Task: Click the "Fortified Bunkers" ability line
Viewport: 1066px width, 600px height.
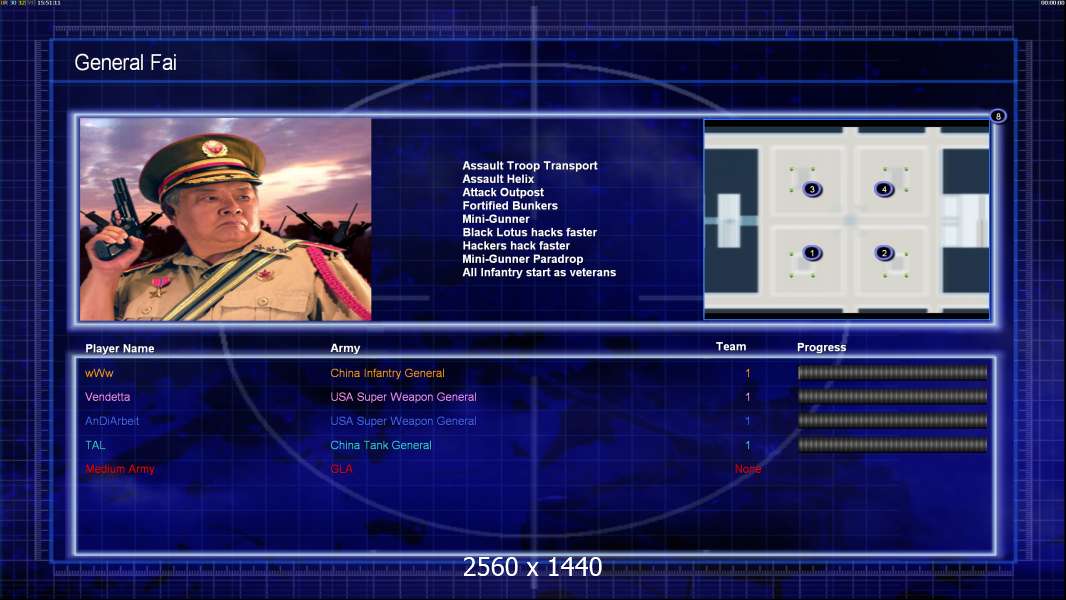Action: click(x=510, y=205)
